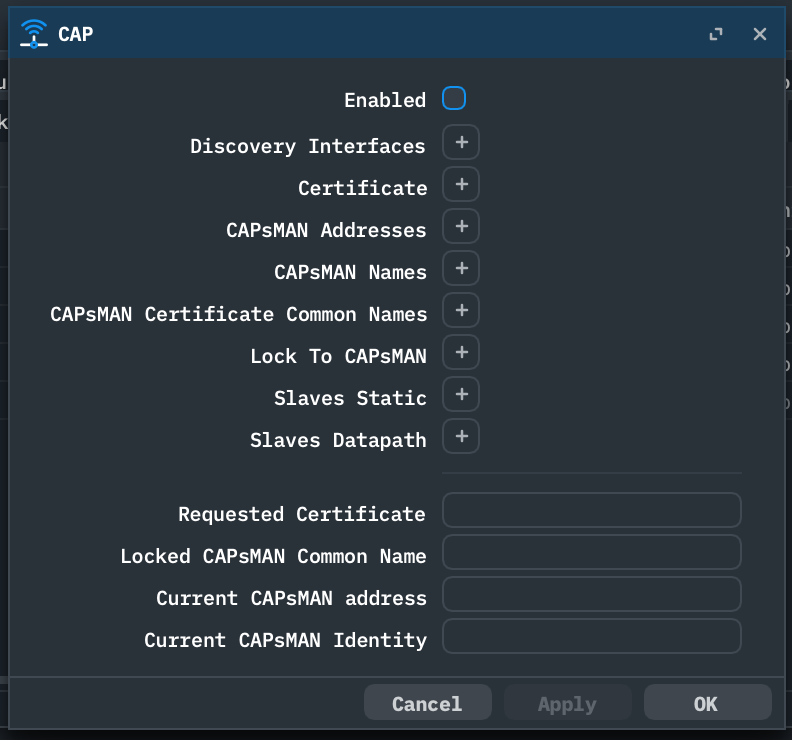Expand the Slaves Datapath setting
Viewport: 792px width, 740px height.
pos(461,437)
